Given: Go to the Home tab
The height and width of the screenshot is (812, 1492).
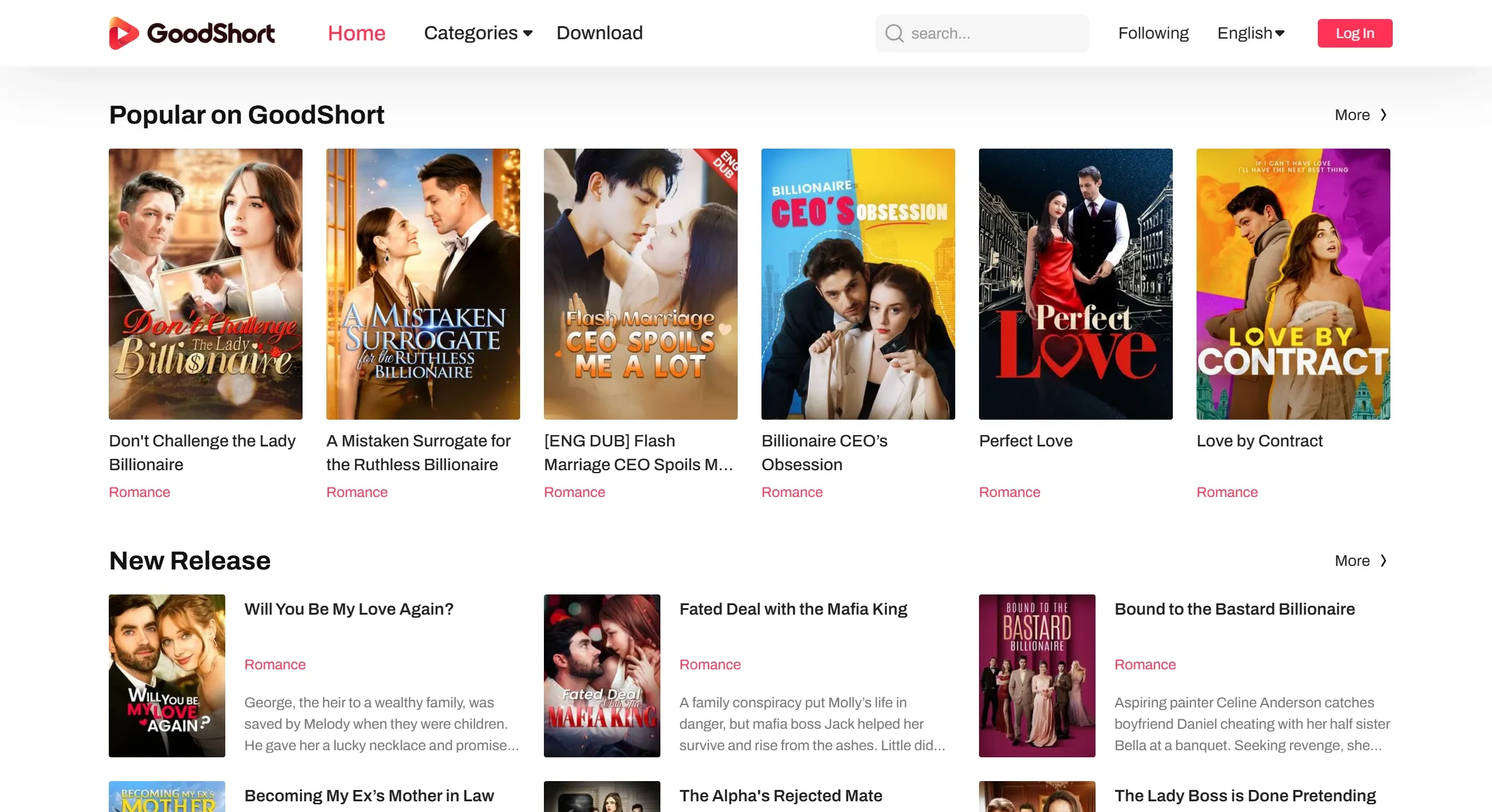Looking at the screenshot, I should click(357, 33).
